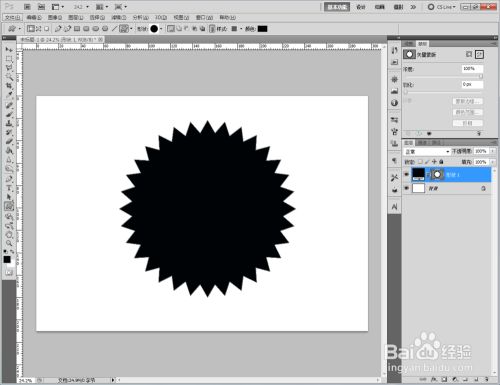Viewport: 500px width, 385px height.
Task: Adjust the mask Density slider
Action: [481, 76]
